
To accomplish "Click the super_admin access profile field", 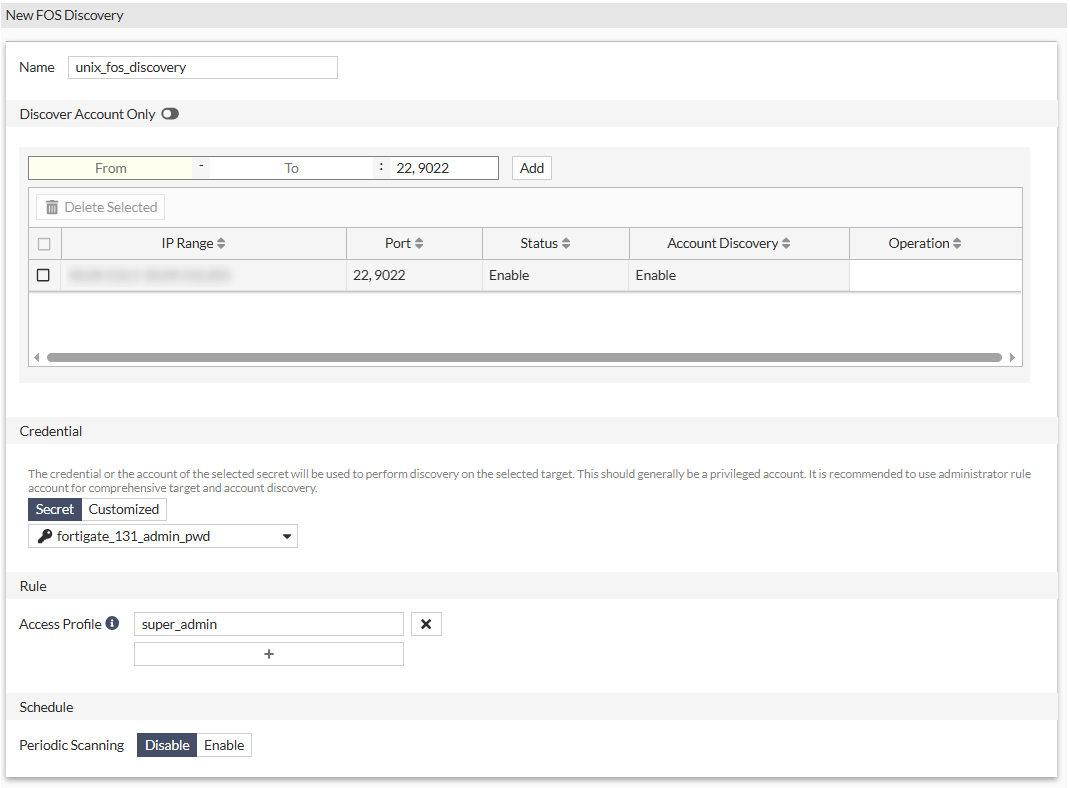I will pos(269,624).
